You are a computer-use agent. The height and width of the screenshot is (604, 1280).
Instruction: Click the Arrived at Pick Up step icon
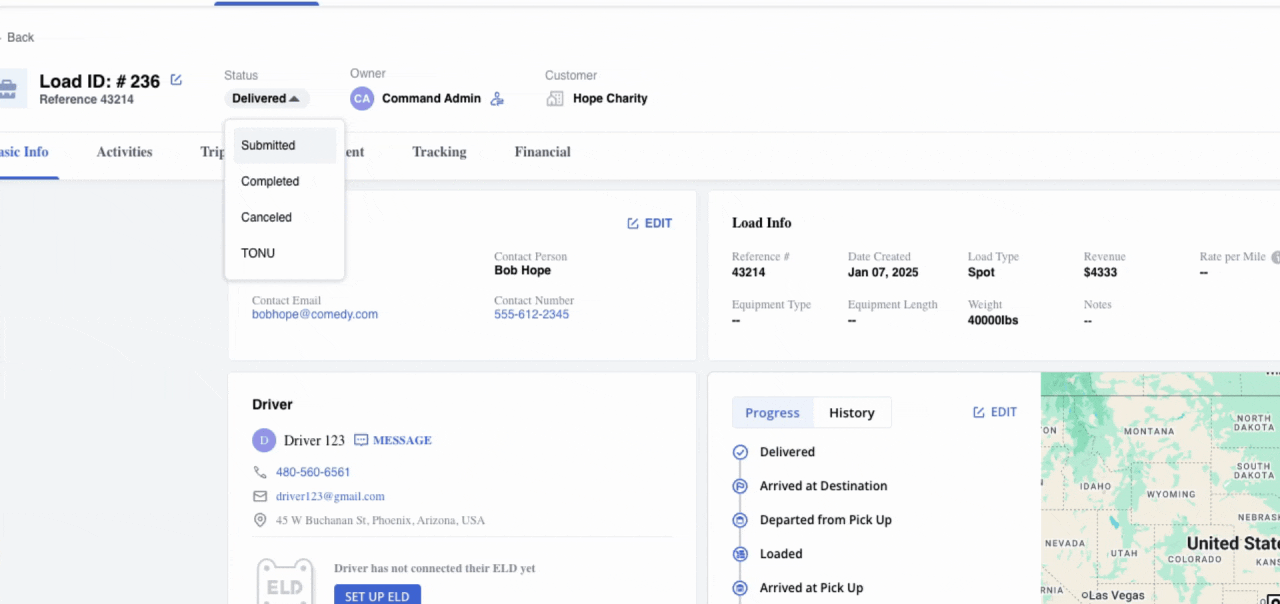(740, 588)
